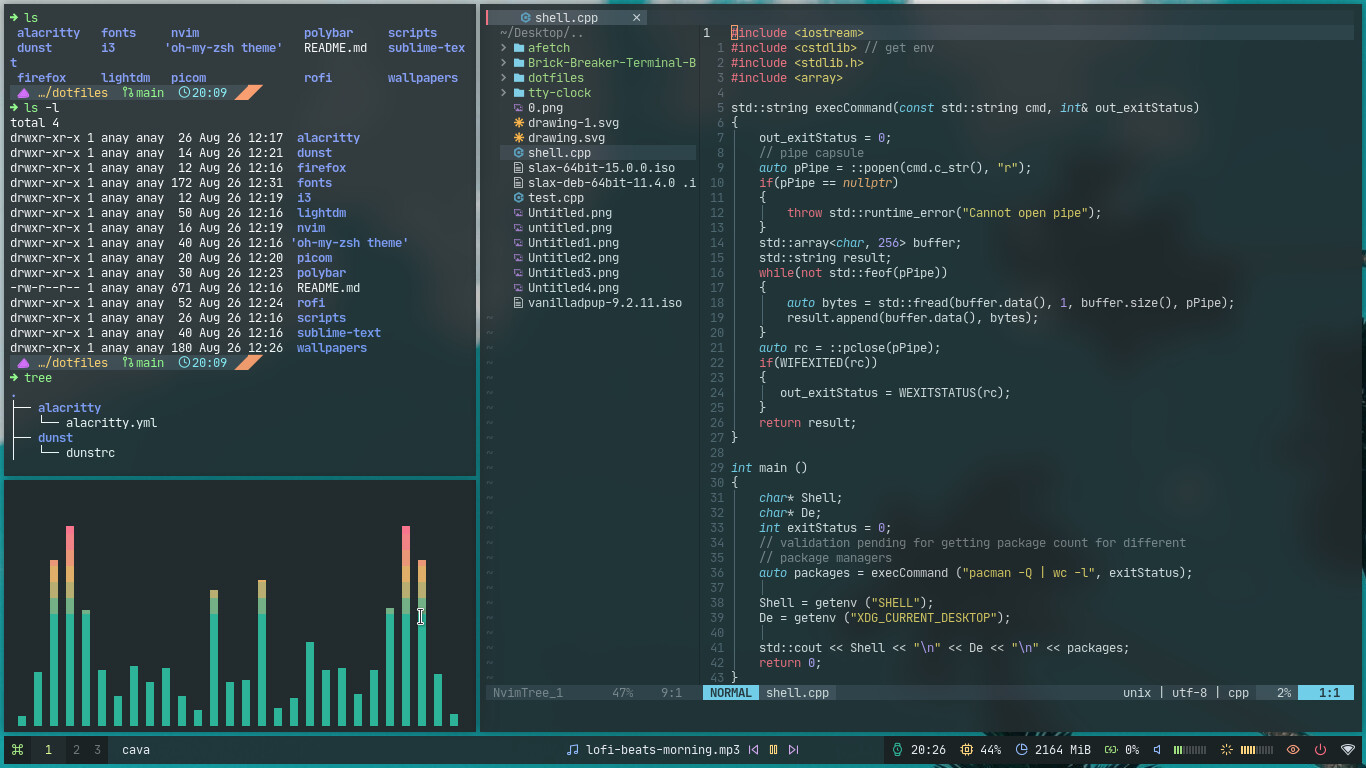Open the Wi-Fi network icon
1366x768 pixels.
(x=1347, y=749)
